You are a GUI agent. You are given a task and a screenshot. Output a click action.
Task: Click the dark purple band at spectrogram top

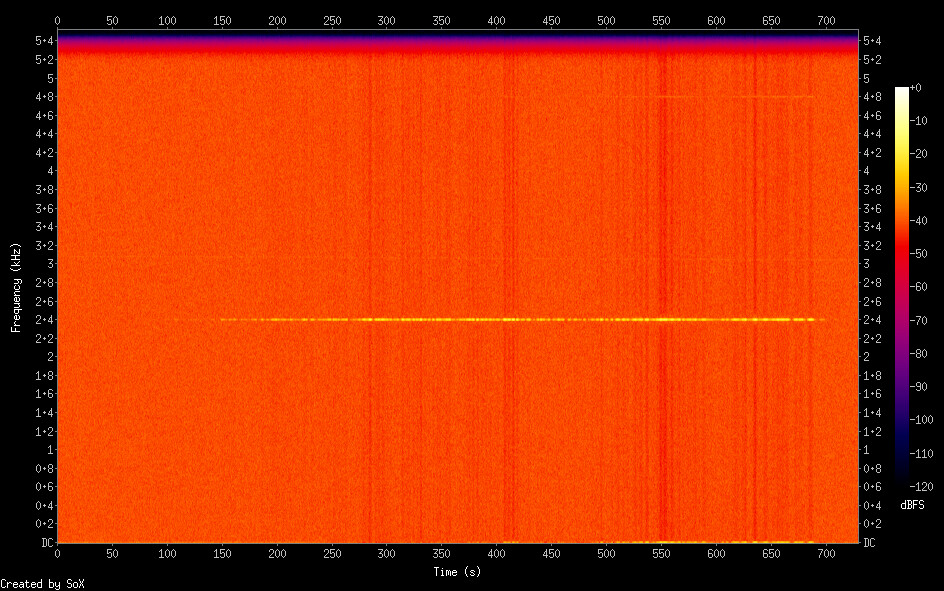tap(457, 36)
